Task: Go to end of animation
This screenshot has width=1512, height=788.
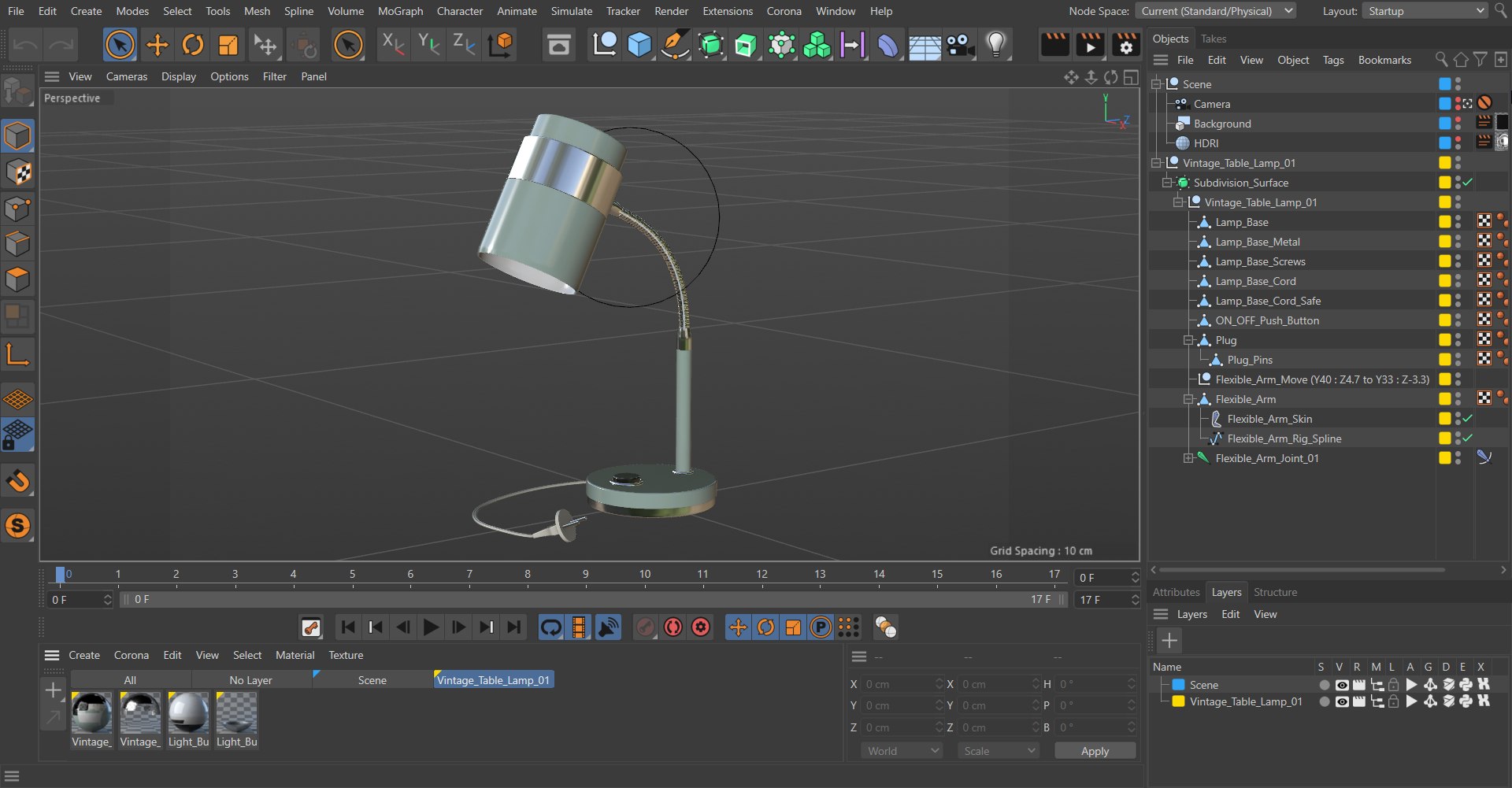Action: tap(514, 627)
